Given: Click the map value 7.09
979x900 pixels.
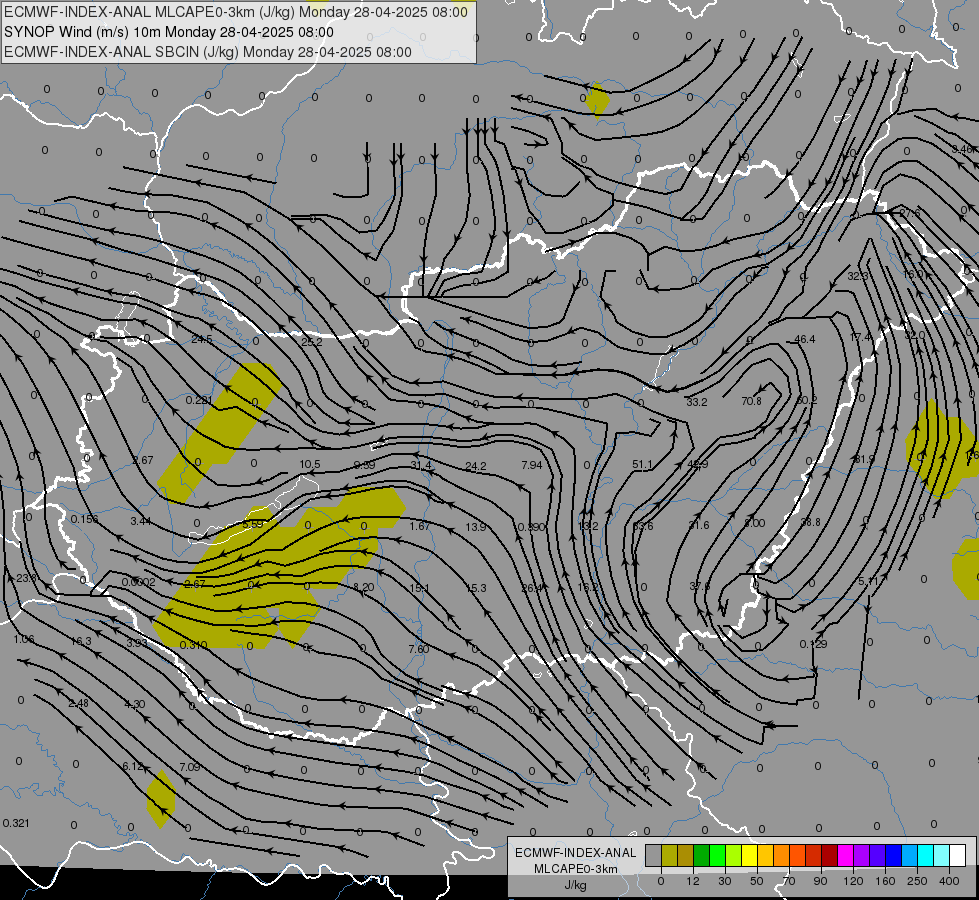Looking at the screenshot, I should point(190,766).
